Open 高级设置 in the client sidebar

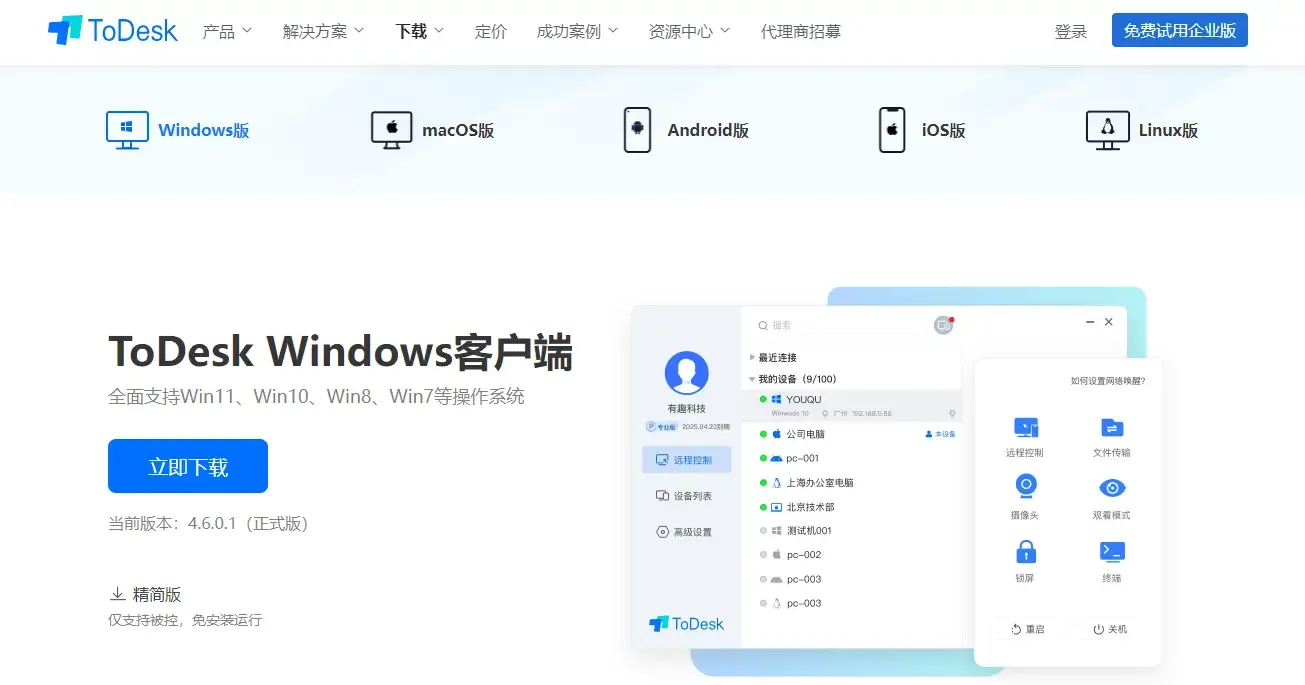[687, 531]
